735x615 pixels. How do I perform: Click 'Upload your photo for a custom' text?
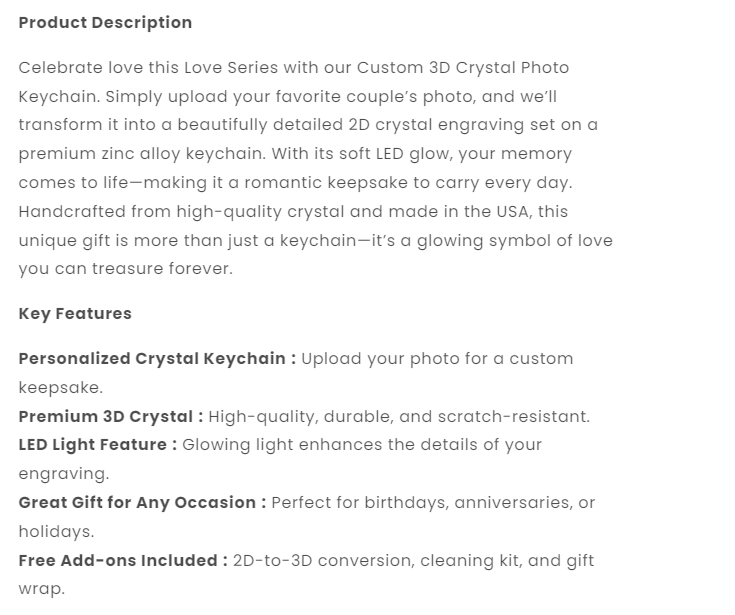(x=437, y=358)
